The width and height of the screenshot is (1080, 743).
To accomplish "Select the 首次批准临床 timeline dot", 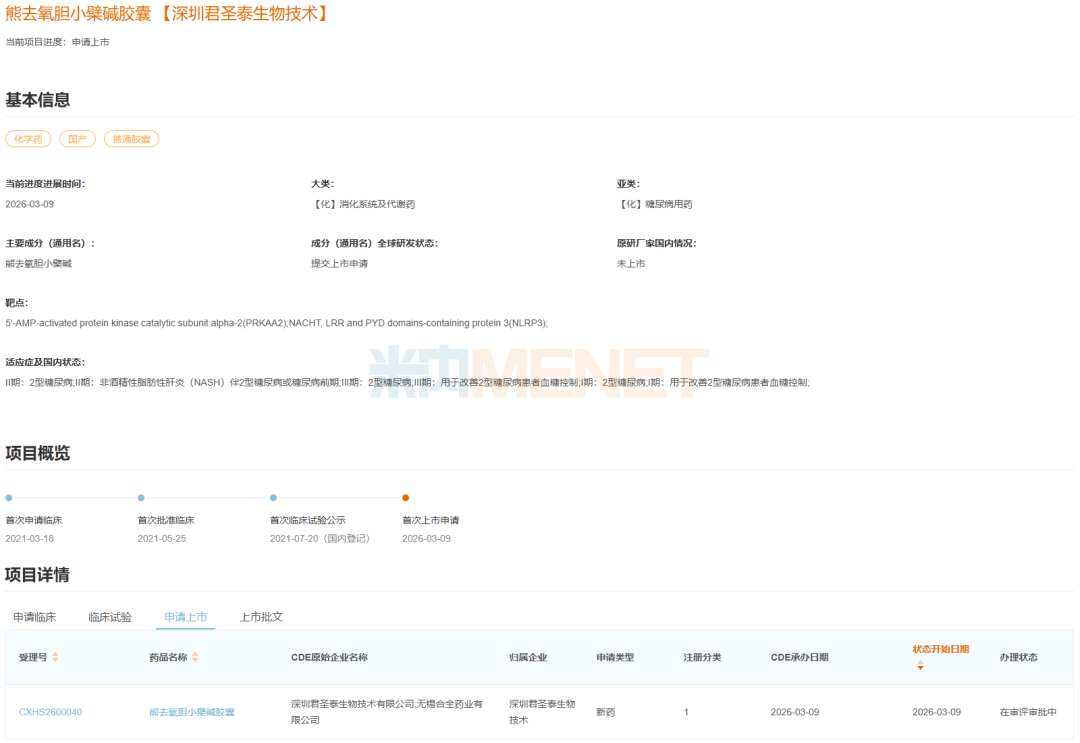I will 141,497.
